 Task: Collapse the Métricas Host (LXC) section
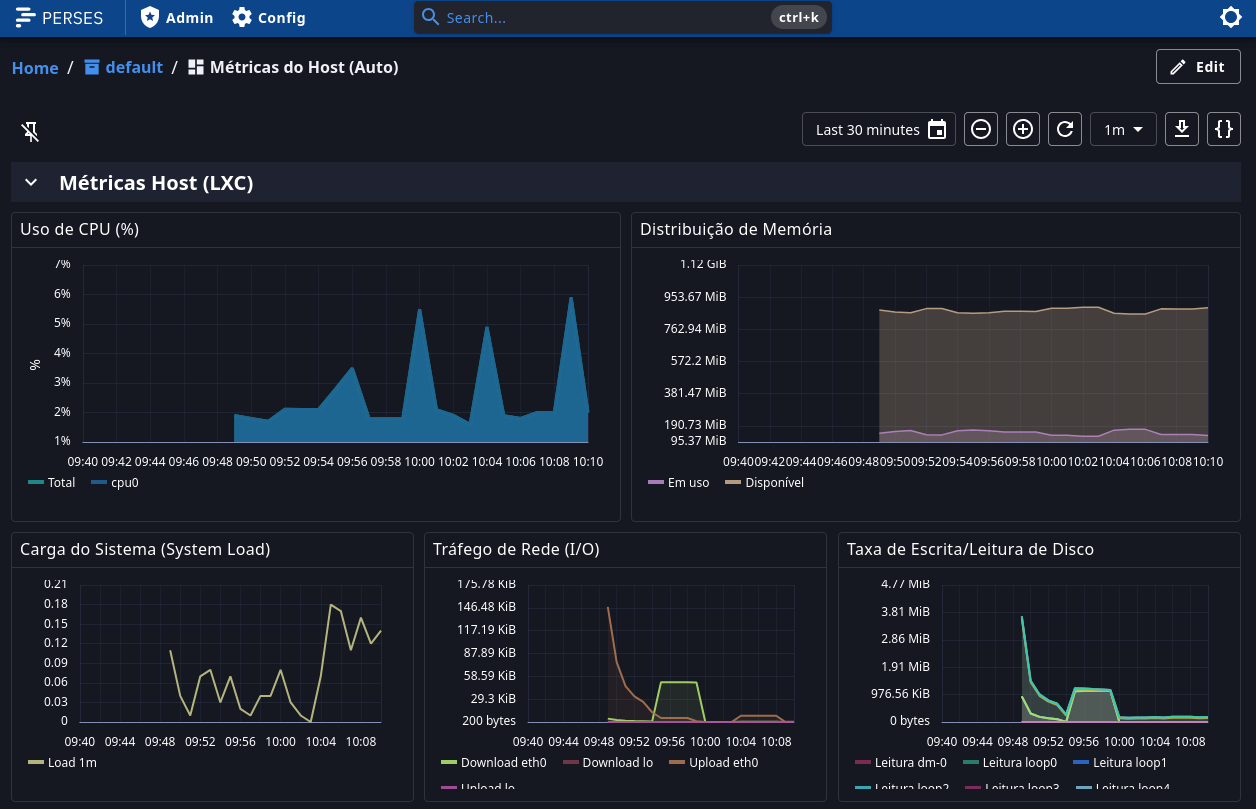point(31,182)
